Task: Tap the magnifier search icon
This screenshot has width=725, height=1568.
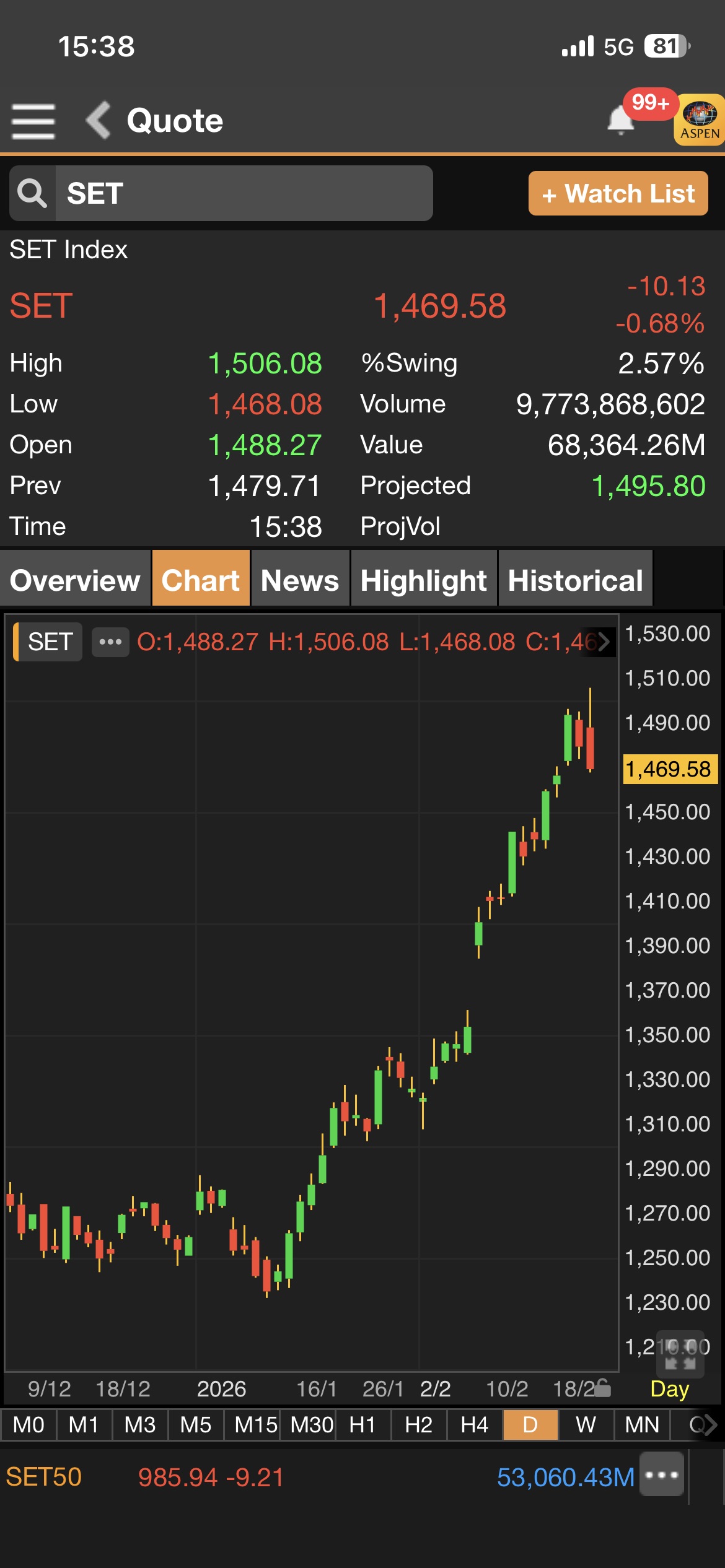Action: (32, 193)
